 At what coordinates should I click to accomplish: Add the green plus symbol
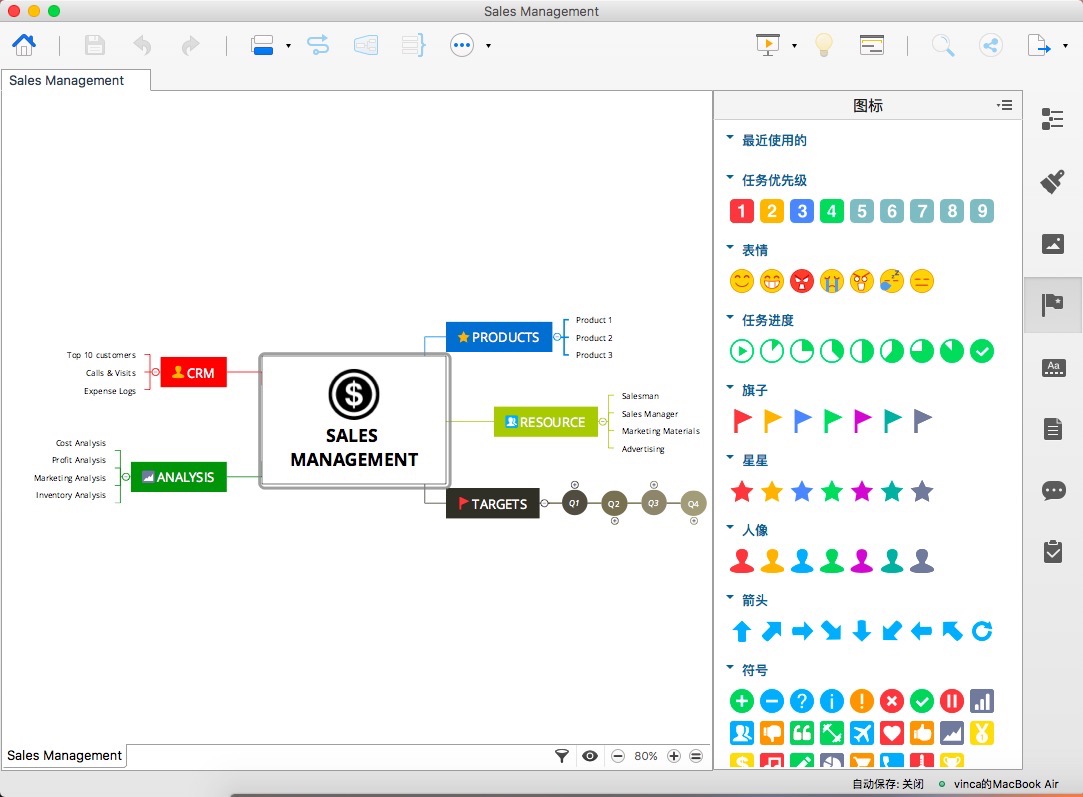[742, 701]
